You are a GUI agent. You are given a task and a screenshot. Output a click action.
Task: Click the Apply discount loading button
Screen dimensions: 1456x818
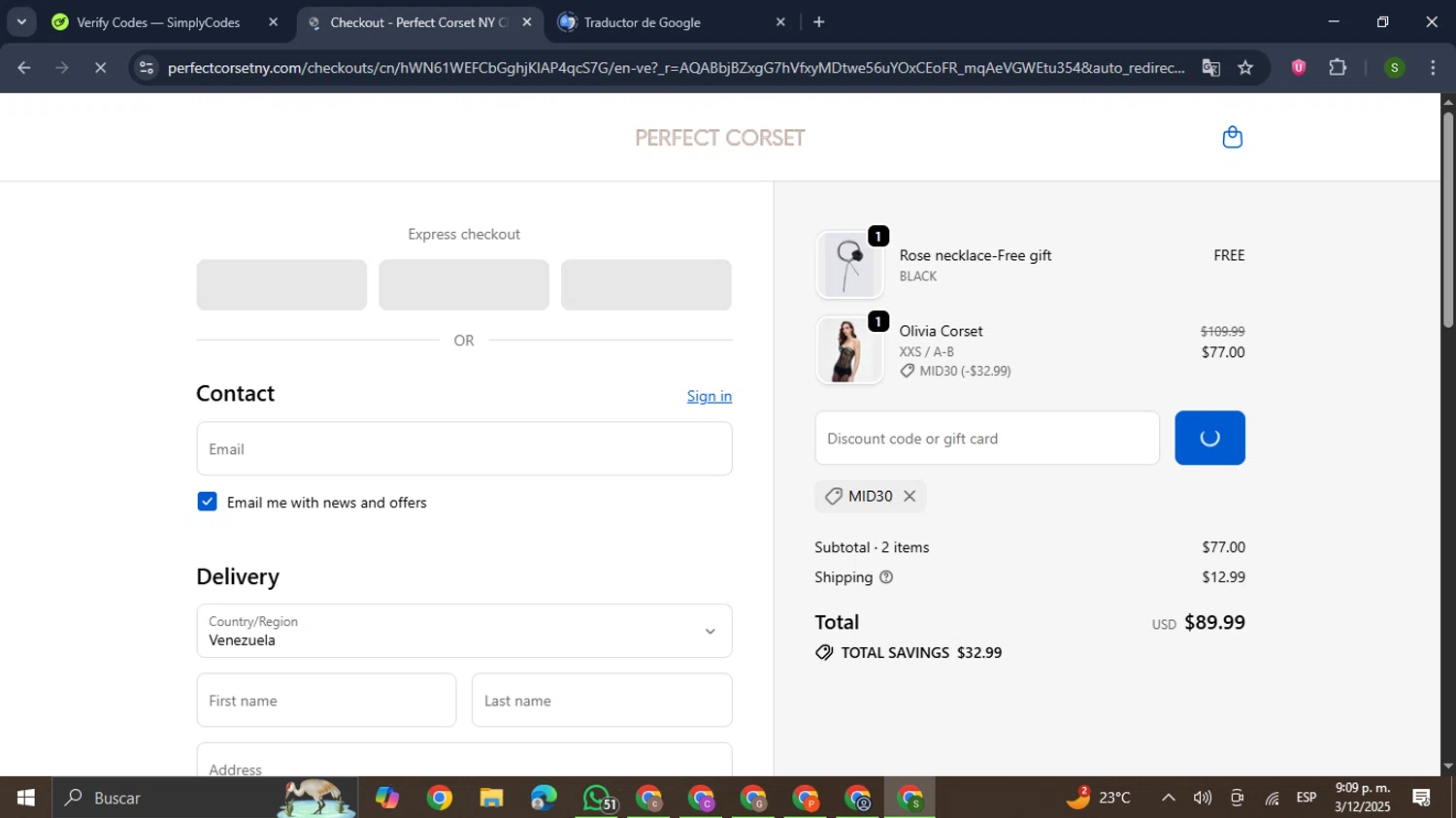point(1209,438)
